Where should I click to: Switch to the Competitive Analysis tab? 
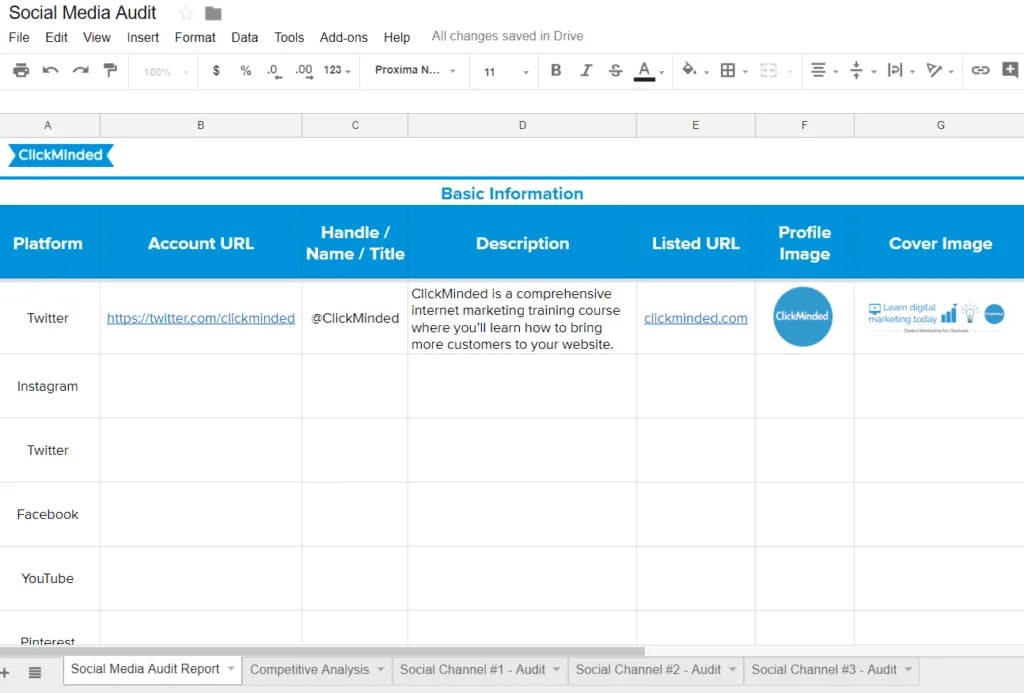309,670
